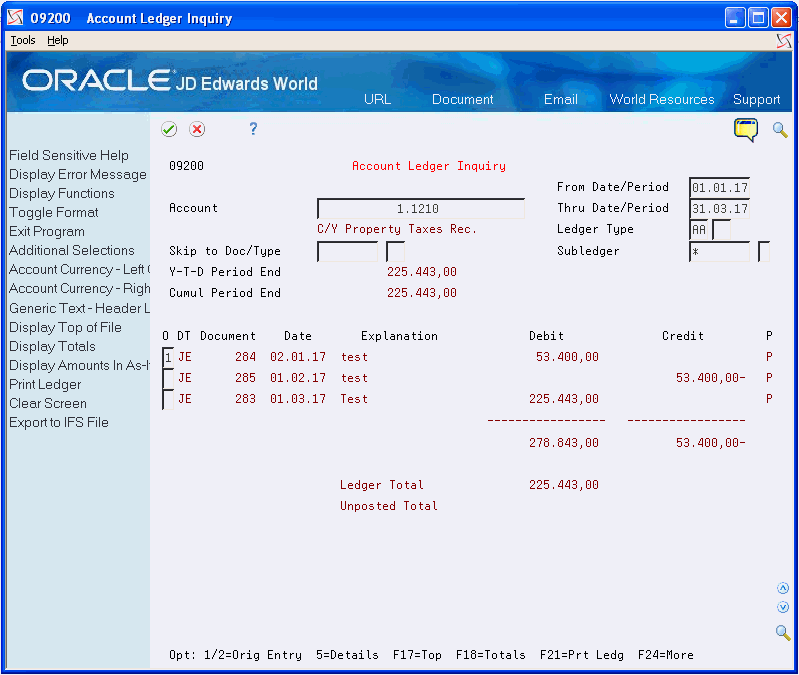Open Additional Selections
Viewport: 799px width, 675px height.
click(x=72, y=251)
